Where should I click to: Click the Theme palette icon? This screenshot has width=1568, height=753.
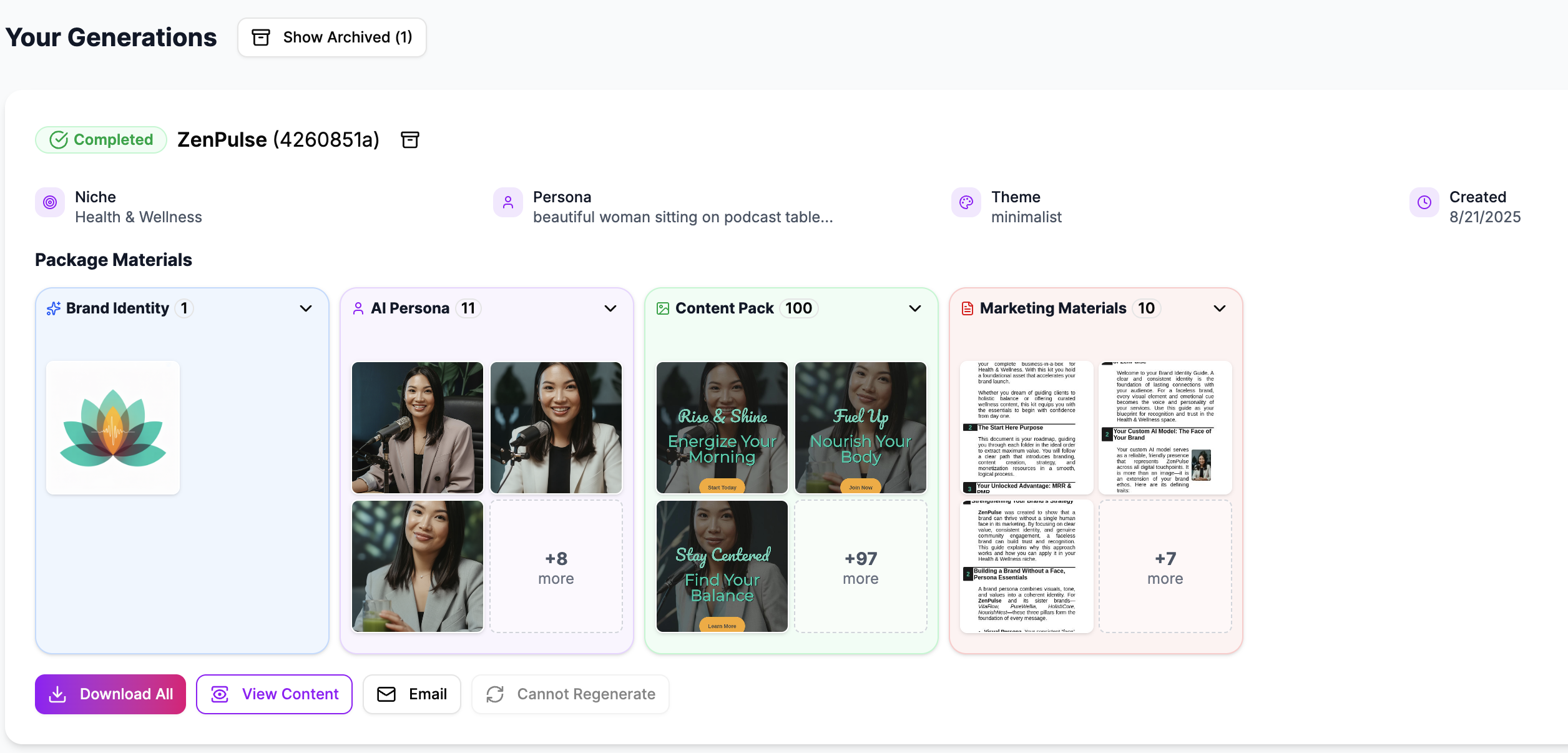click(966, 202)
